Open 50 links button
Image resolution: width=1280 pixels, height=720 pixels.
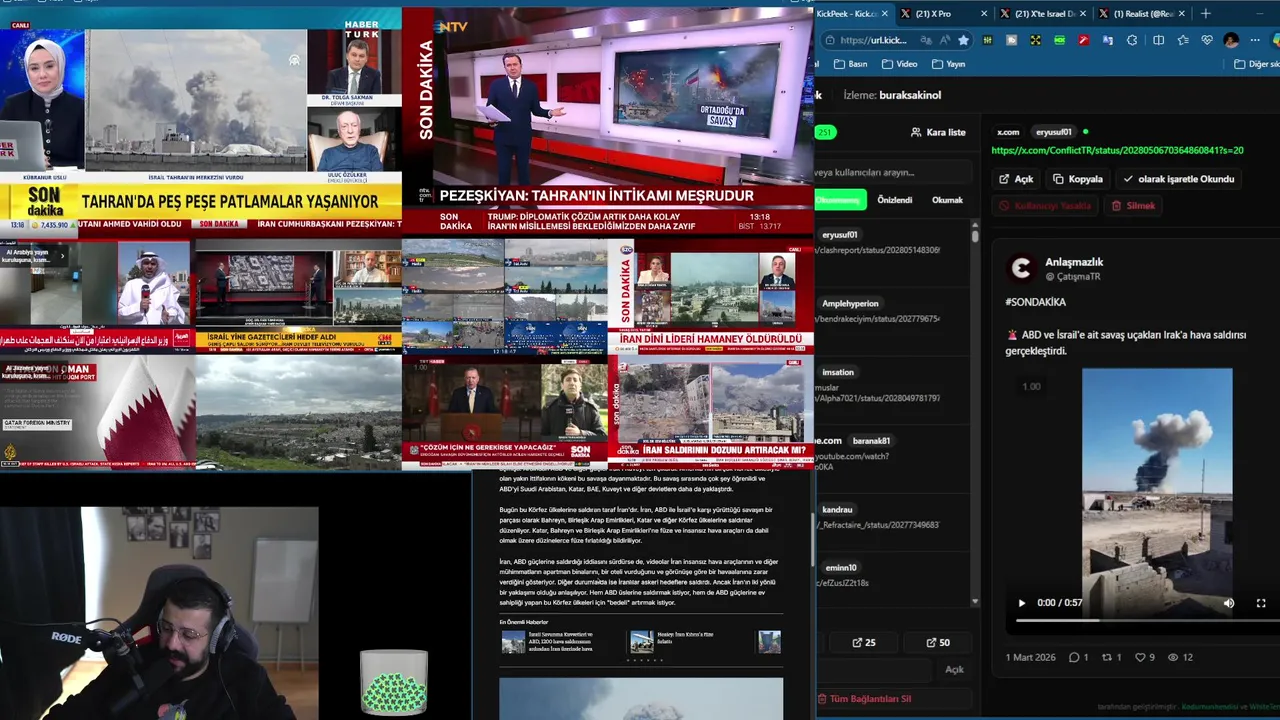pyautogui.click(x=938, y=642)
